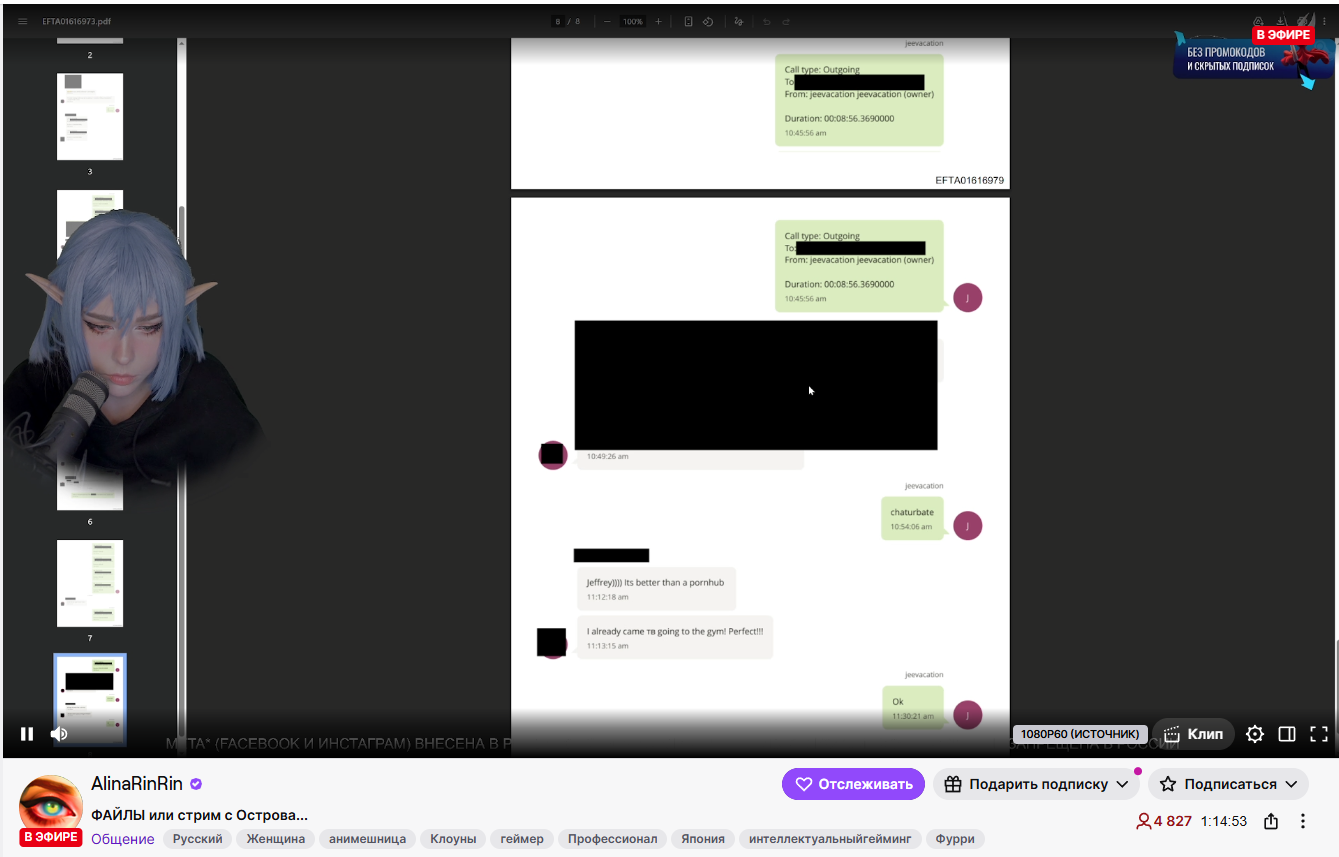Click the fit-to-page icon in PDF toolbar

point(688,21)
